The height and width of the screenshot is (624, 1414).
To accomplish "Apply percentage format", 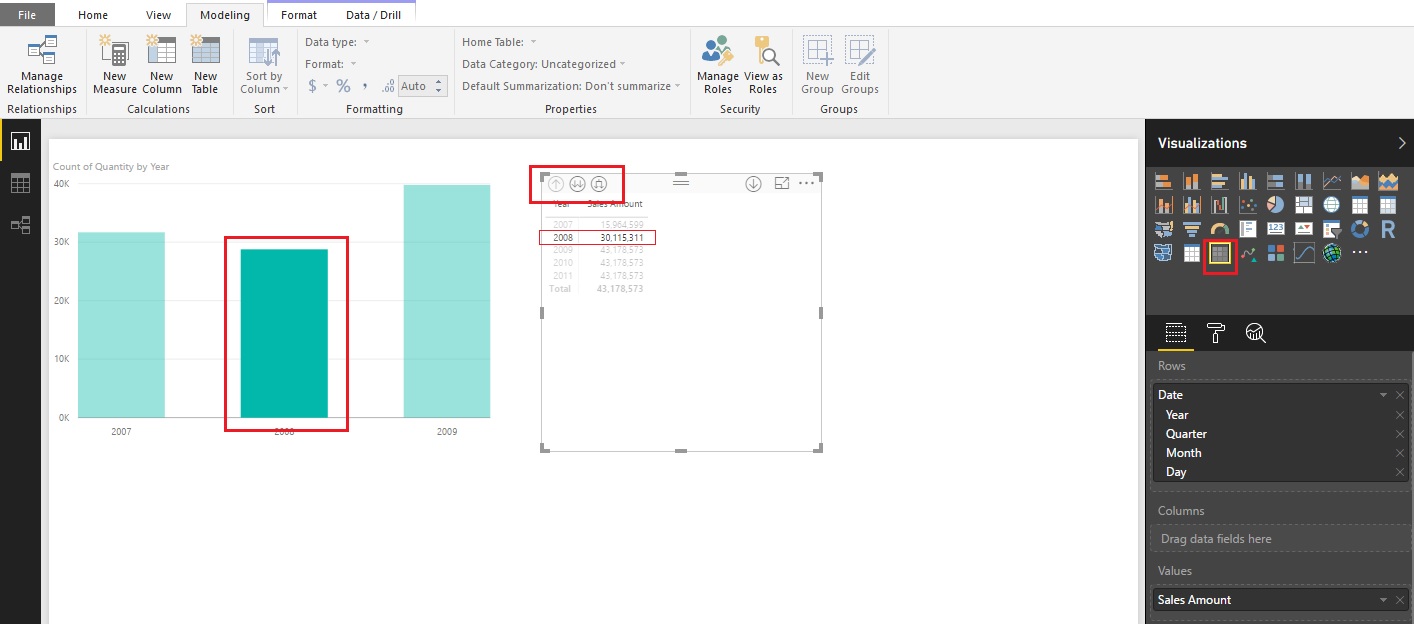I will click(x=343, y=86).
